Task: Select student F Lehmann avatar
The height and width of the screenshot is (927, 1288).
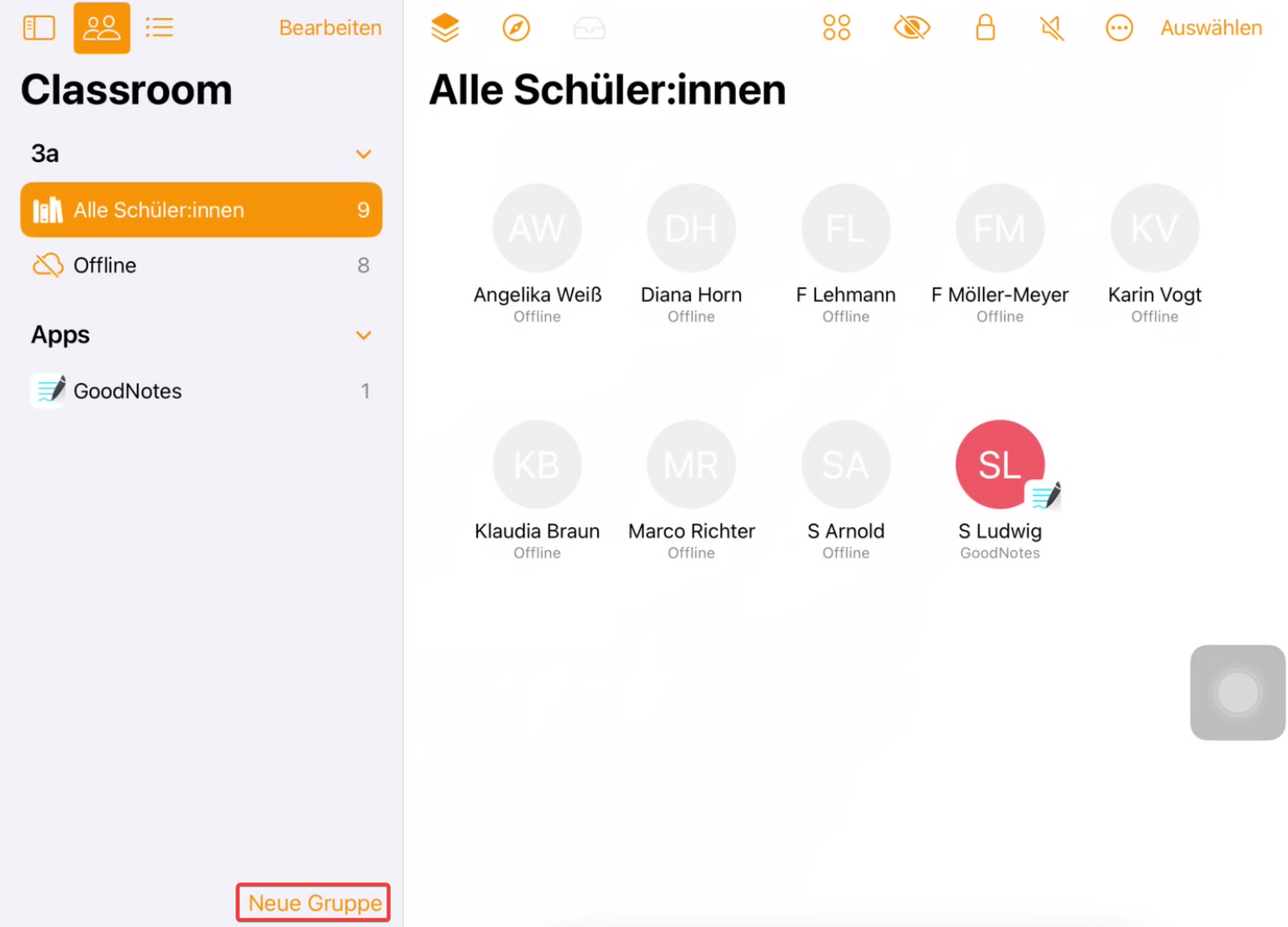Action: [845, 229]
